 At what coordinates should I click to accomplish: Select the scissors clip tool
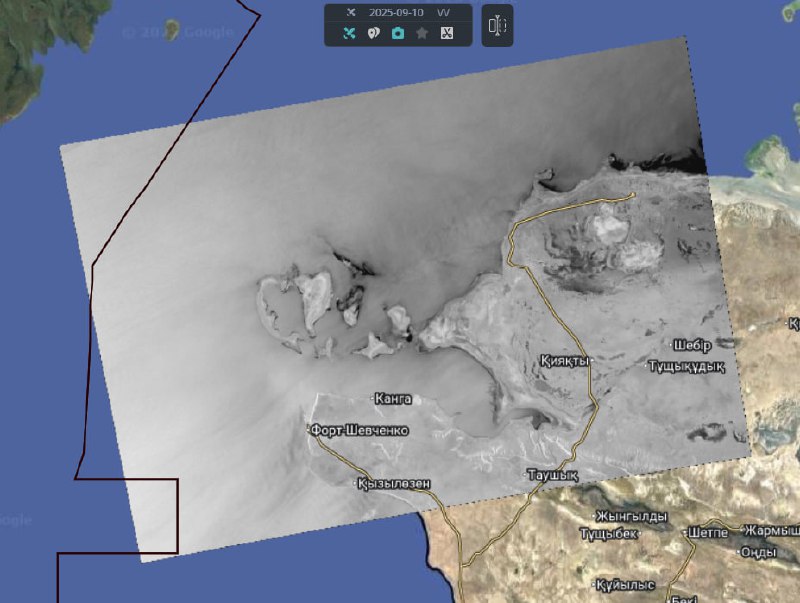pos(447,33)
